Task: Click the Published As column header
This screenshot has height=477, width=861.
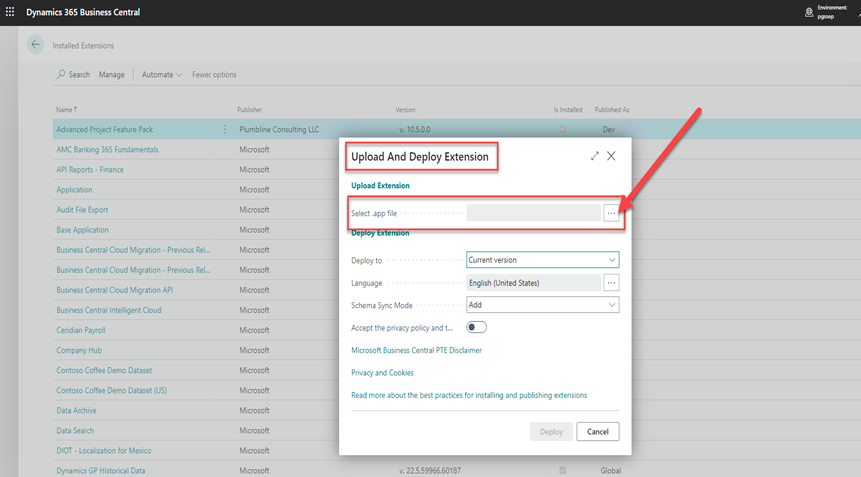Action: coord(612,110)
